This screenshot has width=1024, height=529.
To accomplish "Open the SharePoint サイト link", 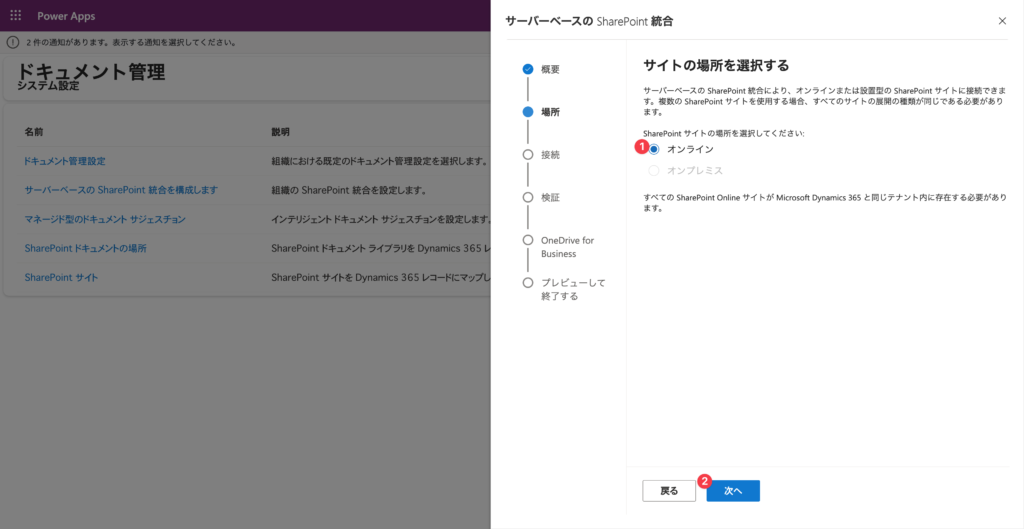I will (x=61, y=277).
